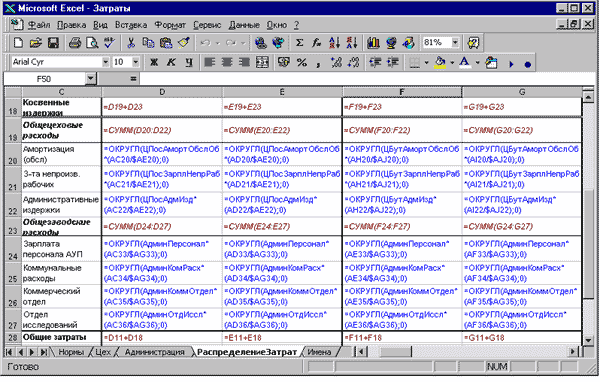600x382 pixels.
Task: Open the Формат menu
Action: tap(170, 25)
